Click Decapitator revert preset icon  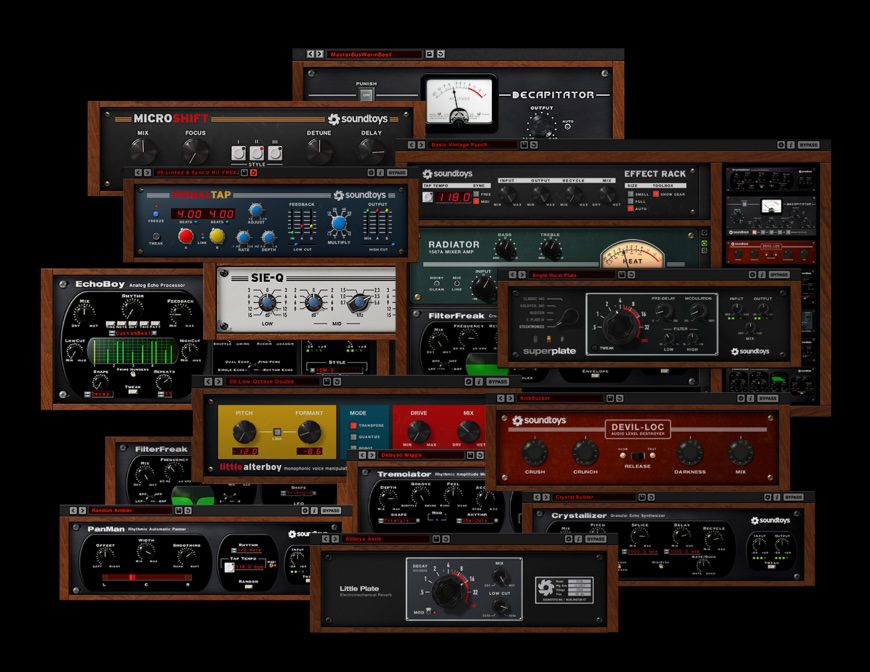[441, 54]
